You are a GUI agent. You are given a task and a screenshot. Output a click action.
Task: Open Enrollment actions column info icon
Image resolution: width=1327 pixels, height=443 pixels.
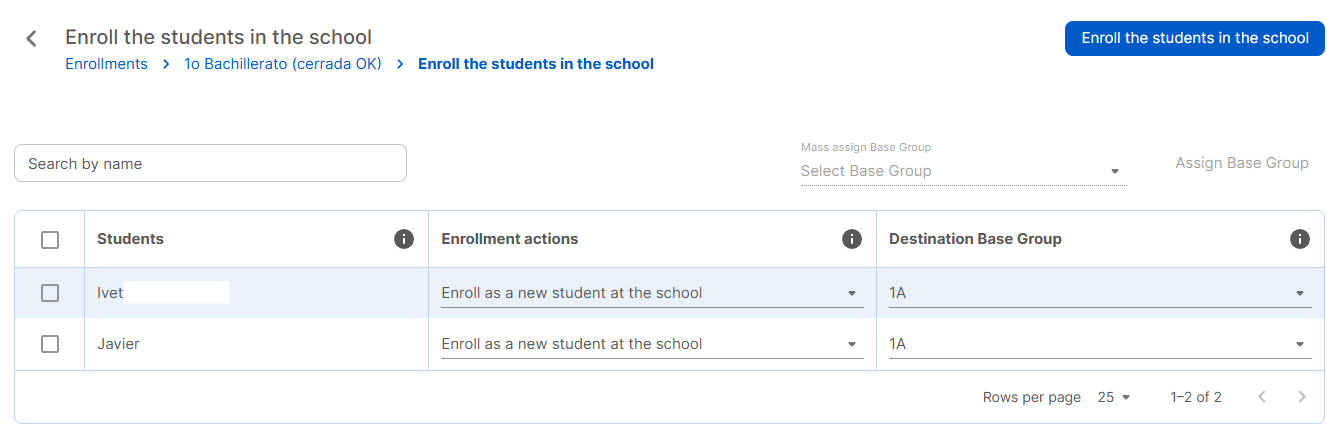(x=852, y=239)
